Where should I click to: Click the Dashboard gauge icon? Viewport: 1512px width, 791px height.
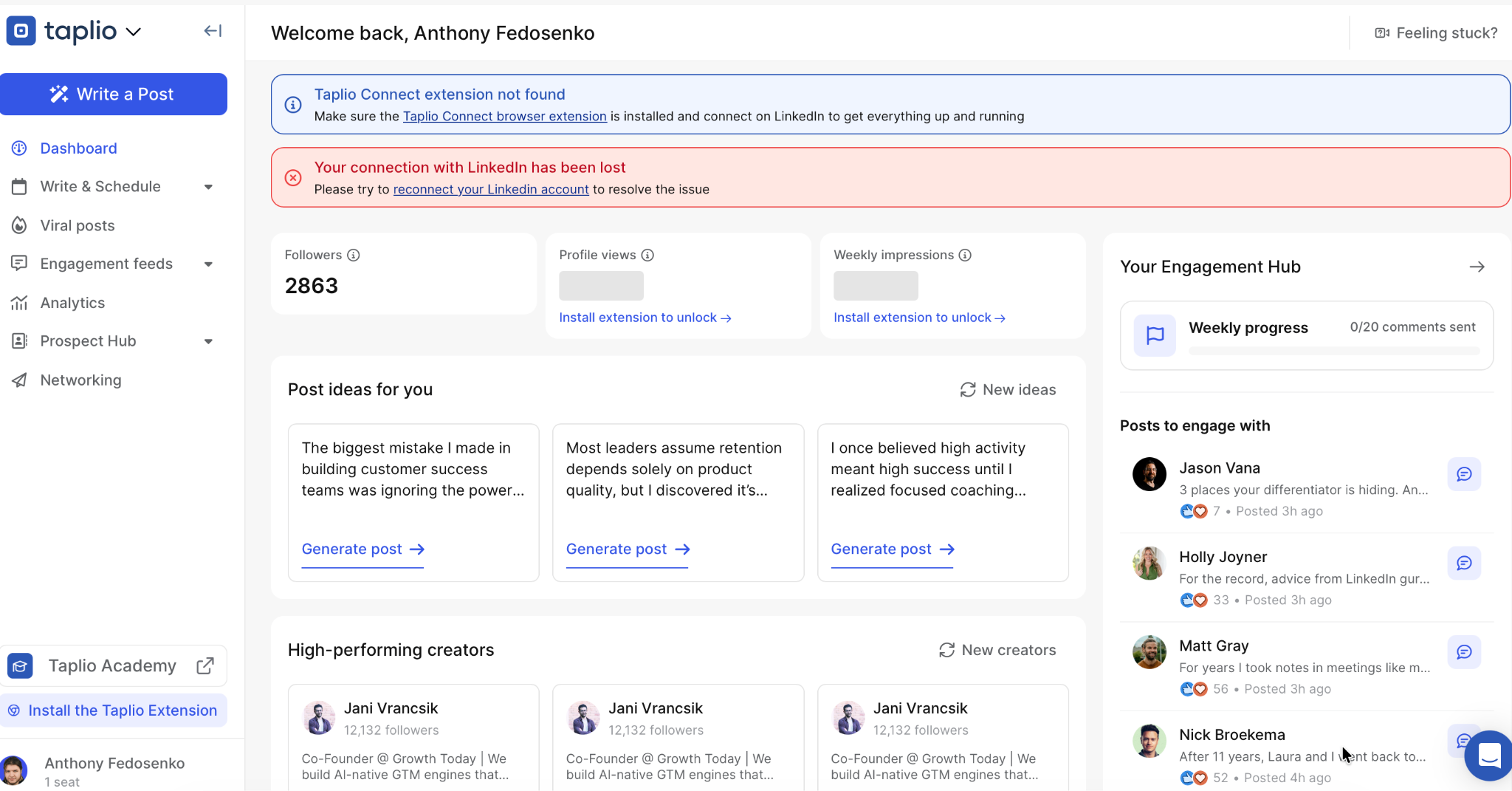pyautogui.click(x=19, y=148)
